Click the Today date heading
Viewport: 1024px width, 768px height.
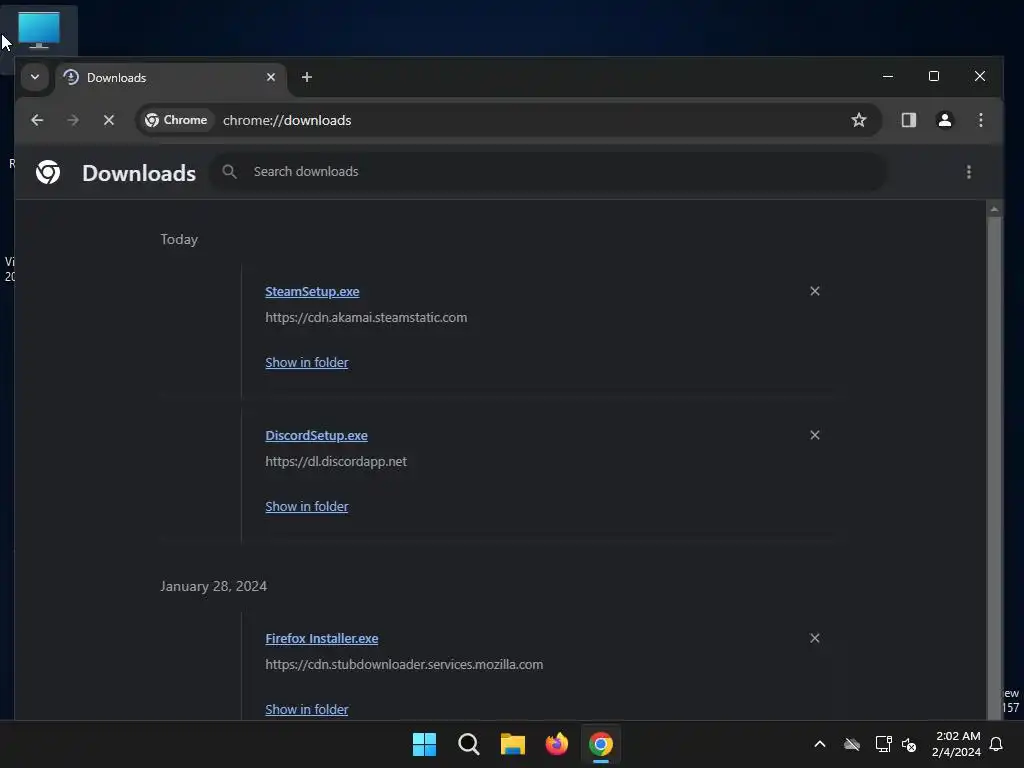point(179,240)
